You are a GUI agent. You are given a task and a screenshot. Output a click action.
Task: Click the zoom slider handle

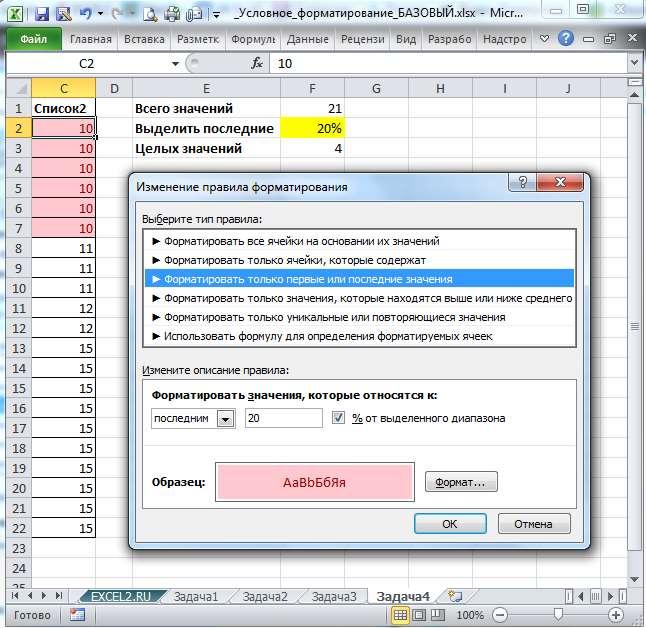click(x=558, y=614)
